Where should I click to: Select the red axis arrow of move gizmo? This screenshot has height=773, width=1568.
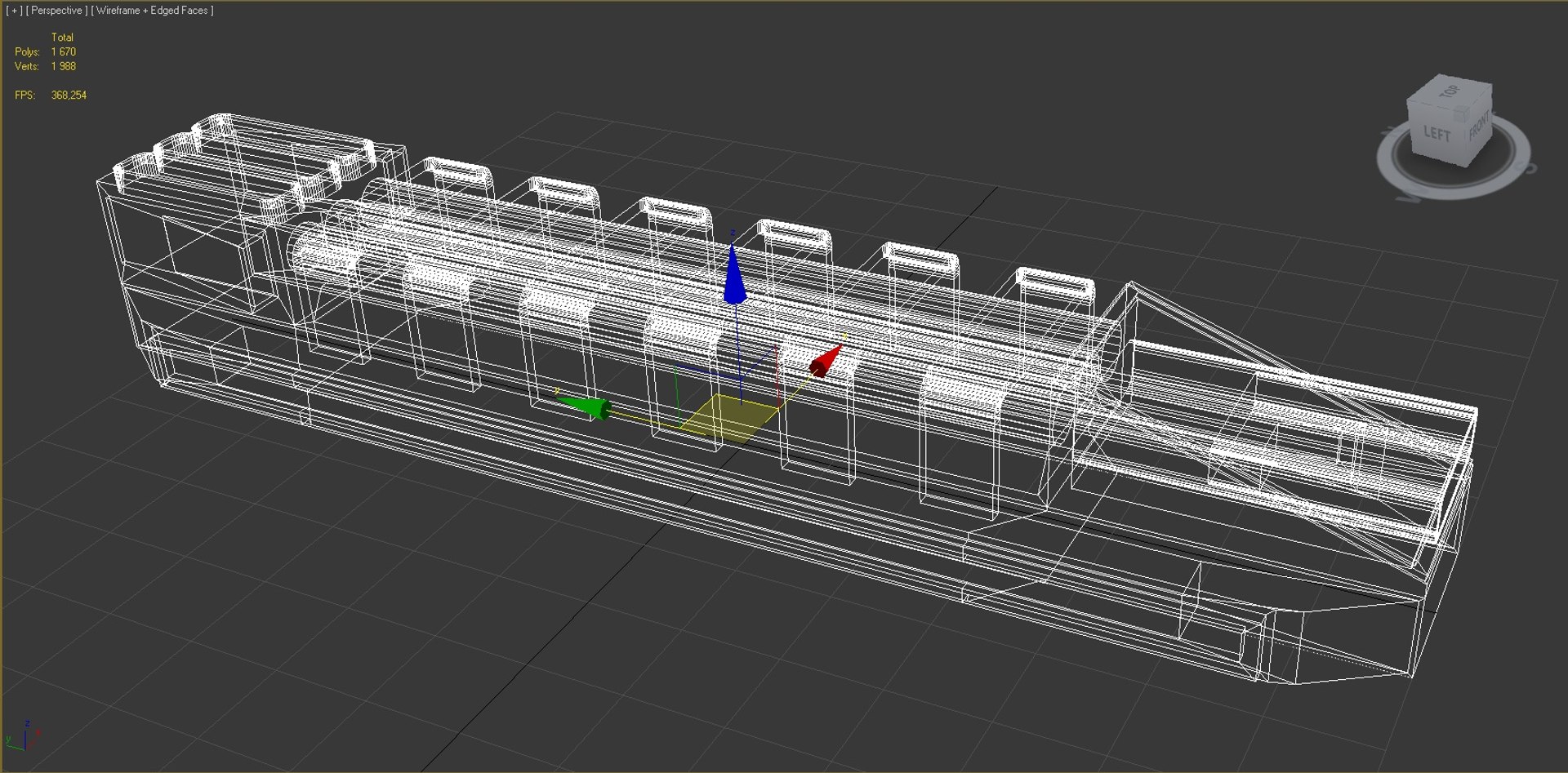point(826,360)
